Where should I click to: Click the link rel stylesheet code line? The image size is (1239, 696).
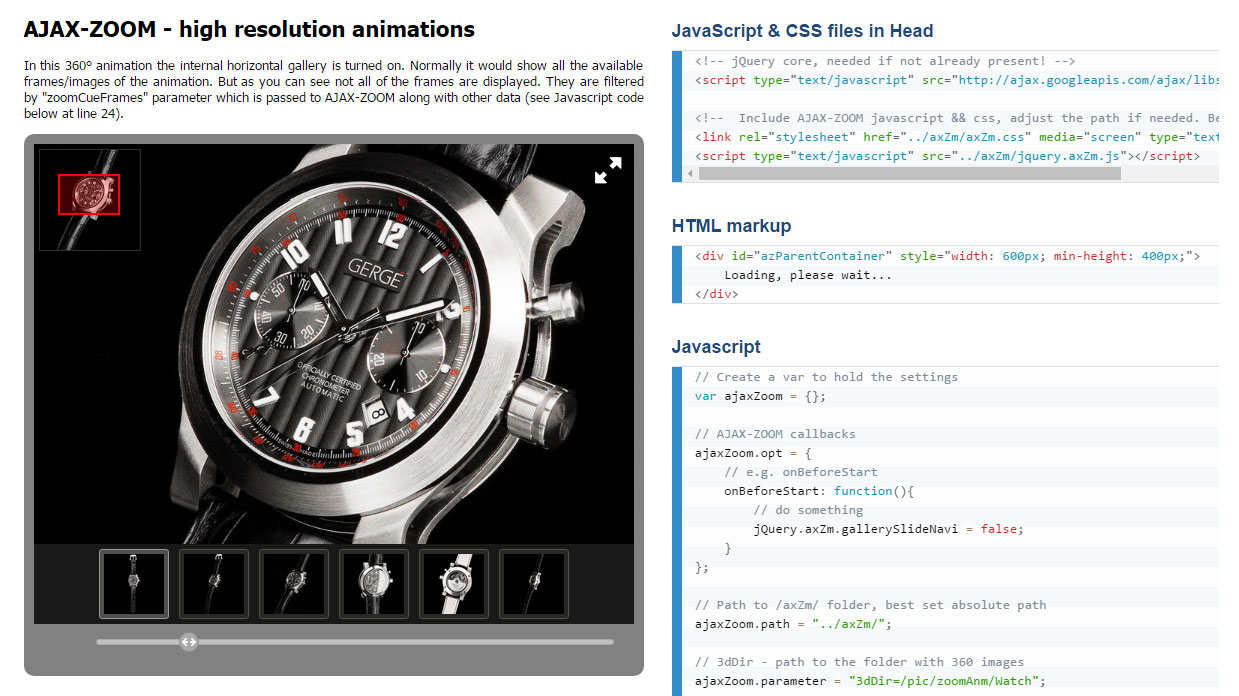coord(956,137)
